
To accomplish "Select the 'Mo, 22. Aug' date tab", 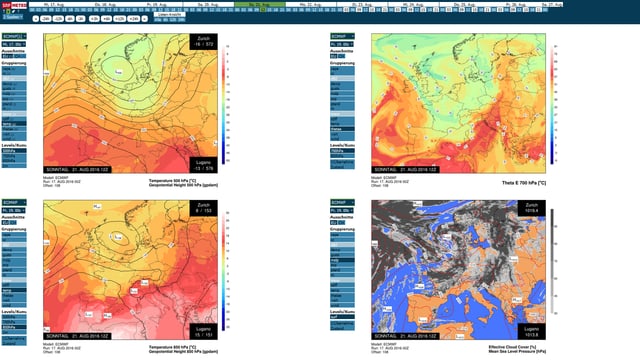I will click(x=311, y=4).
